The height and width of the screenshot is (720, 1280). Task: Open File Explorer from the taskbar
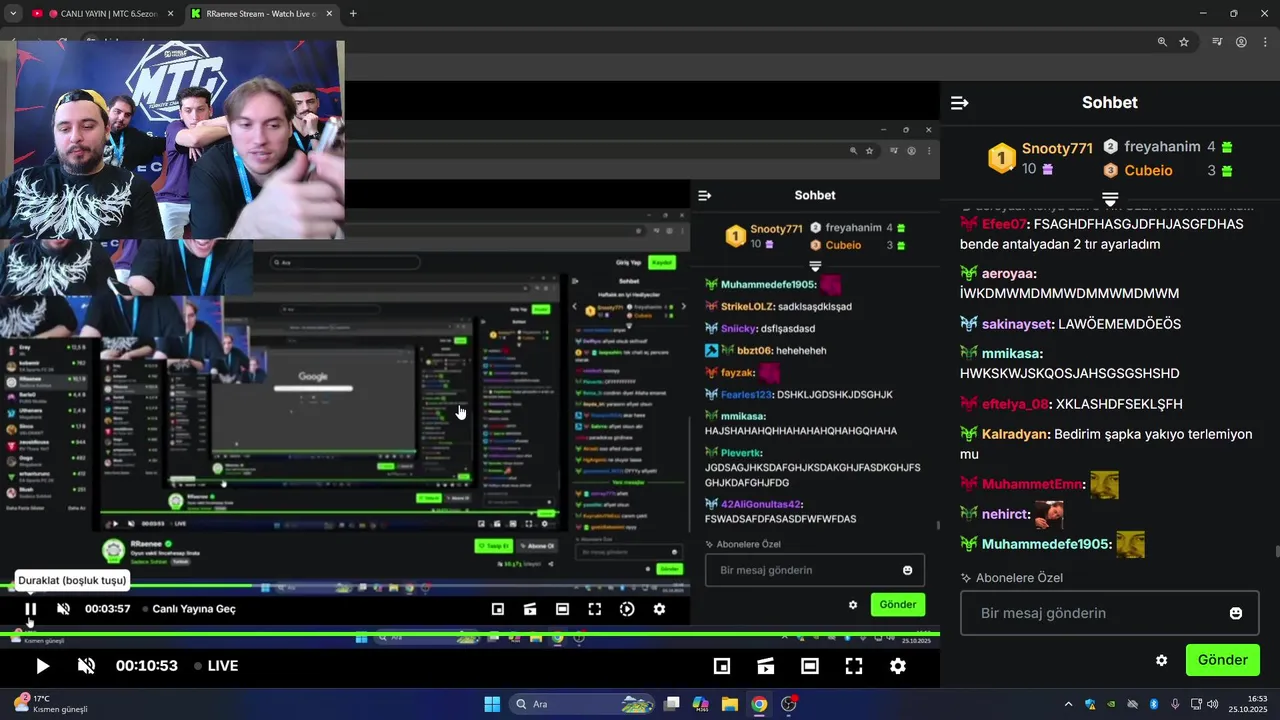[x=730, y=704]
